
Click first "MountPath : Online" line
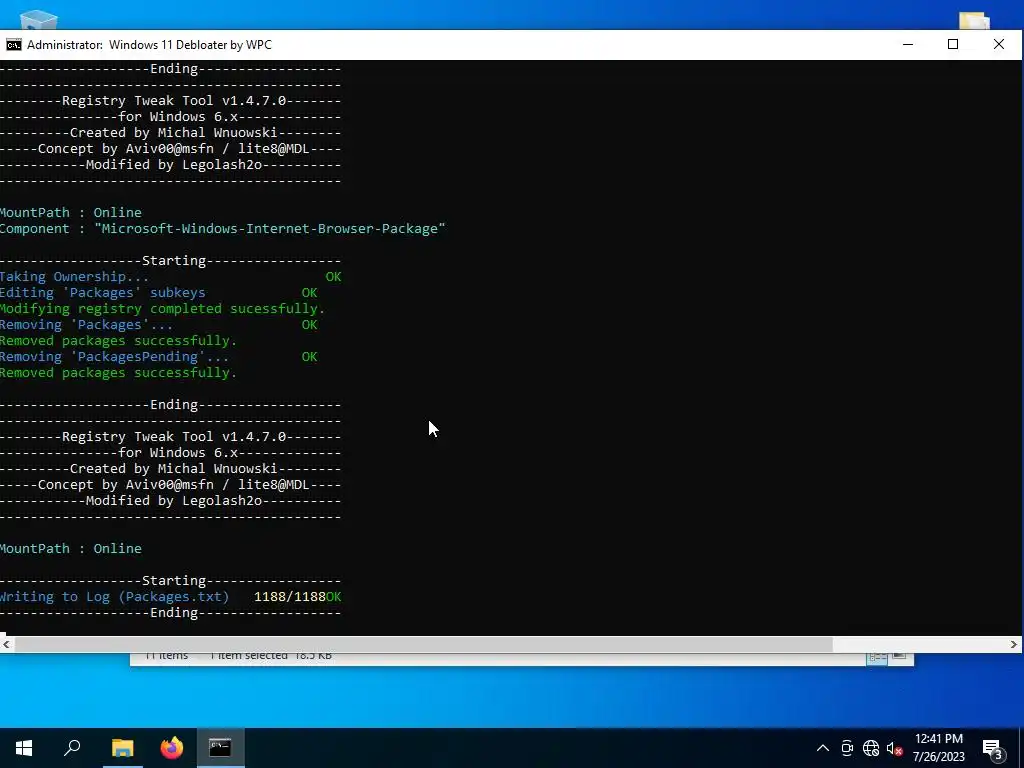(71, 212)
